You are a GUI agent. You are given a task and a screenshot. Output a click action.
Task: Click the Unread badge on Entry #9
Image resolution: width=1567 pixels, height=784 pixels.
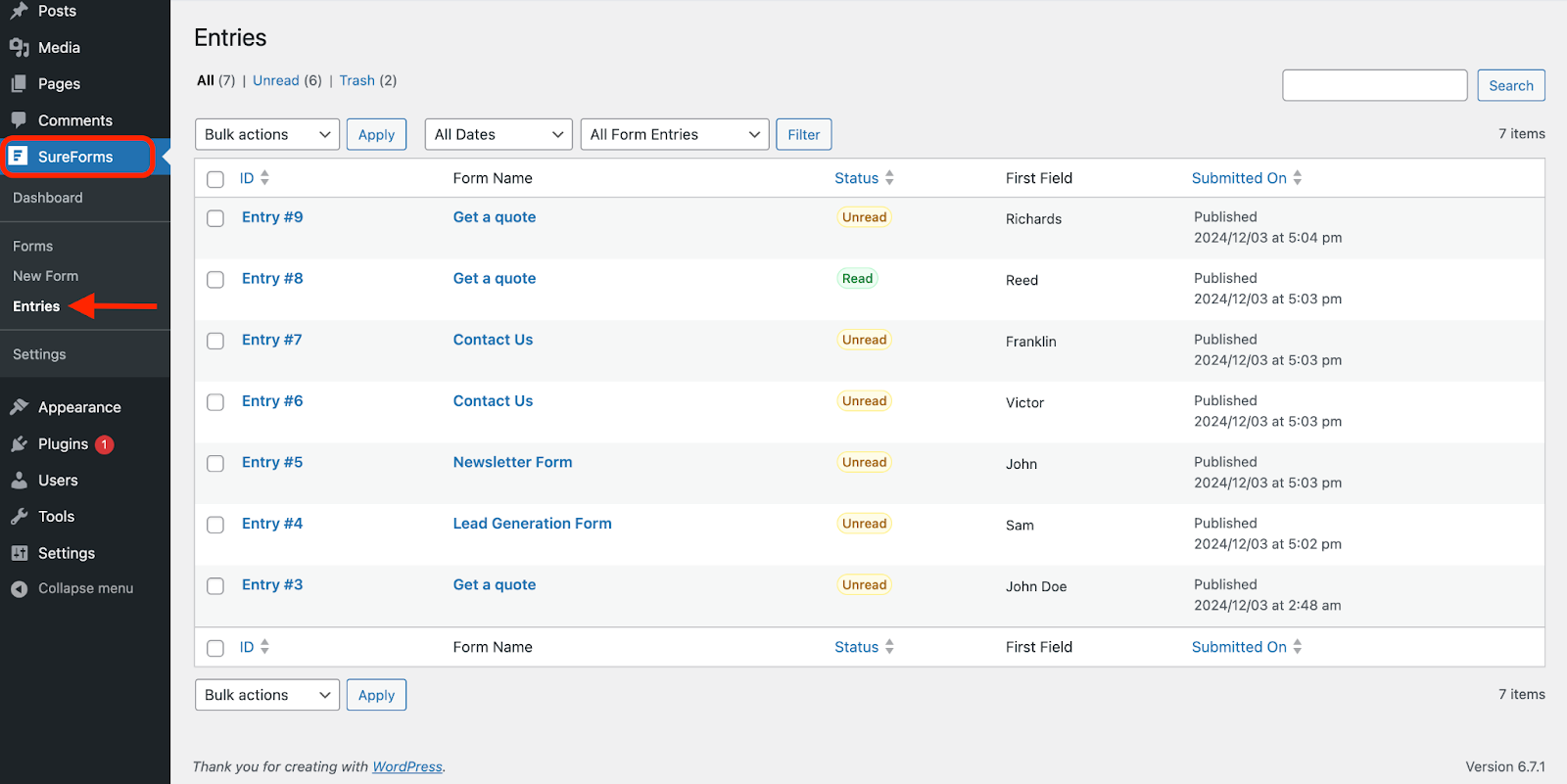click(865, 217)
